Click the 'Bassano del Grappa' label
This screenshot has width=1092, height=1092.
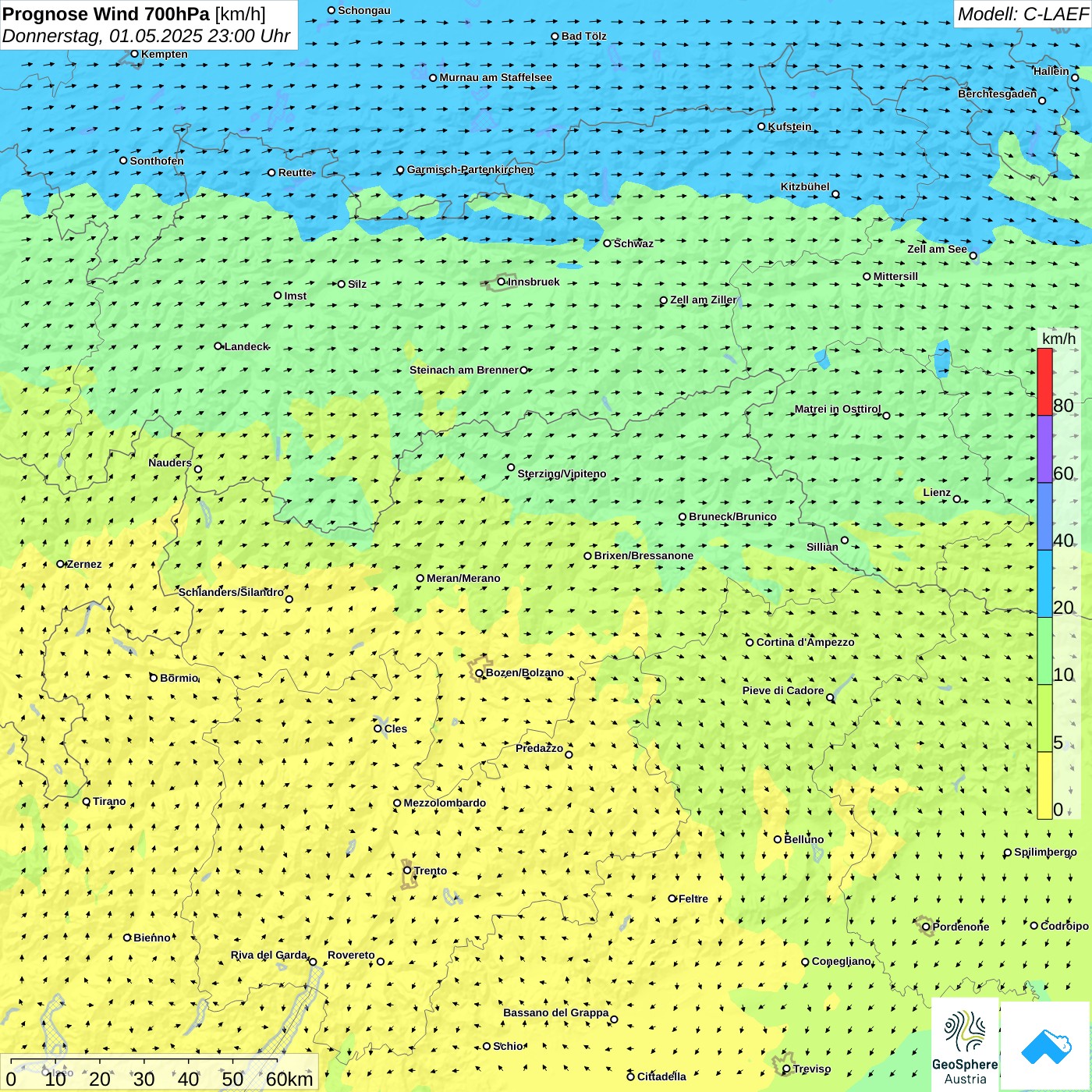pyautogui.click(x=556, y=1012)
